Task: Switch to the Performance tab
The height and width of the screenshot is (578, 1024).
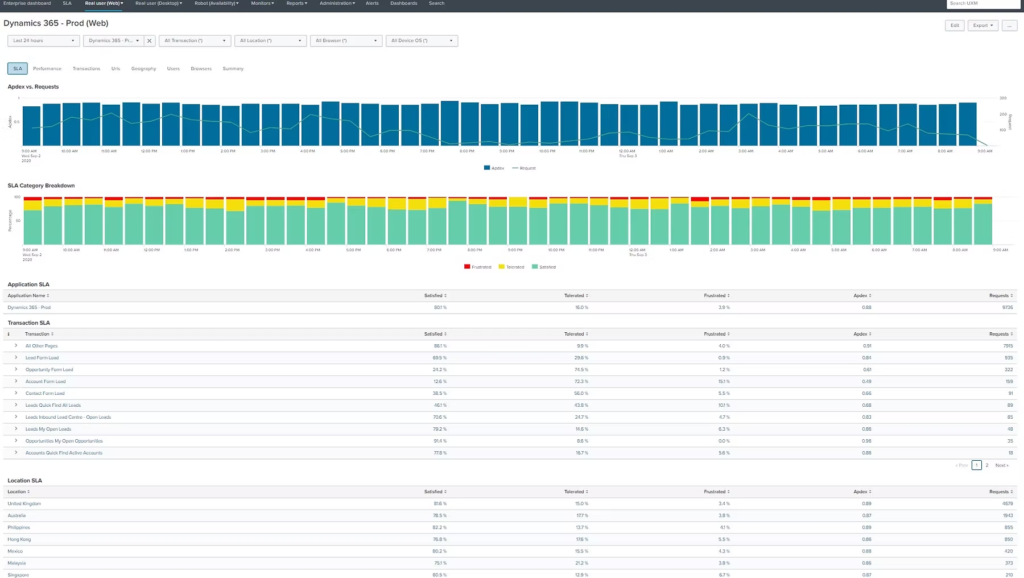Action: tap(47, 69)
